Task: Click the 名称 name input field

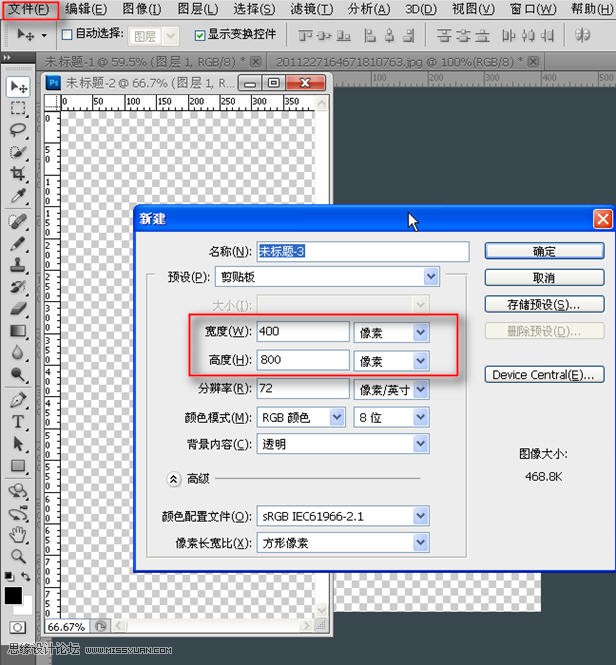Action: coord(363,251)
